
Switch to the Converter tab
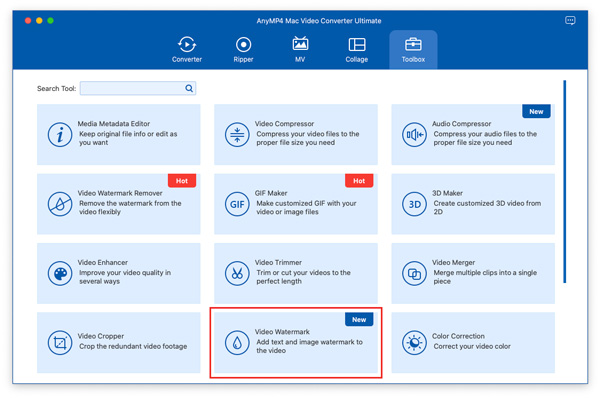point(187,50)
